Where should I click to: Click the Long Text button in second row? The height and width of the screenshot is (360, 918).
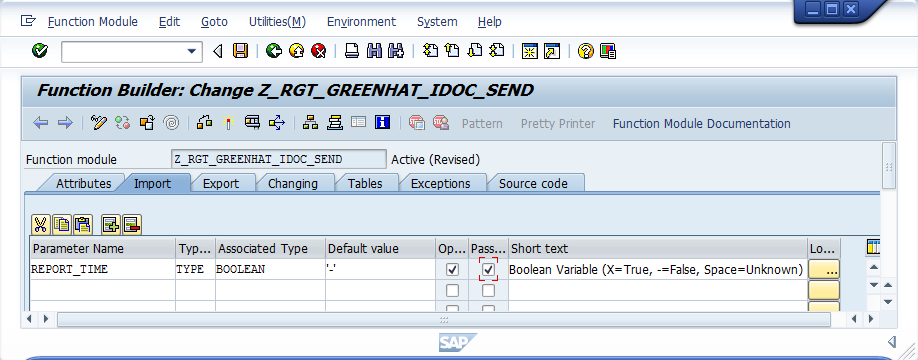(824, 290)
